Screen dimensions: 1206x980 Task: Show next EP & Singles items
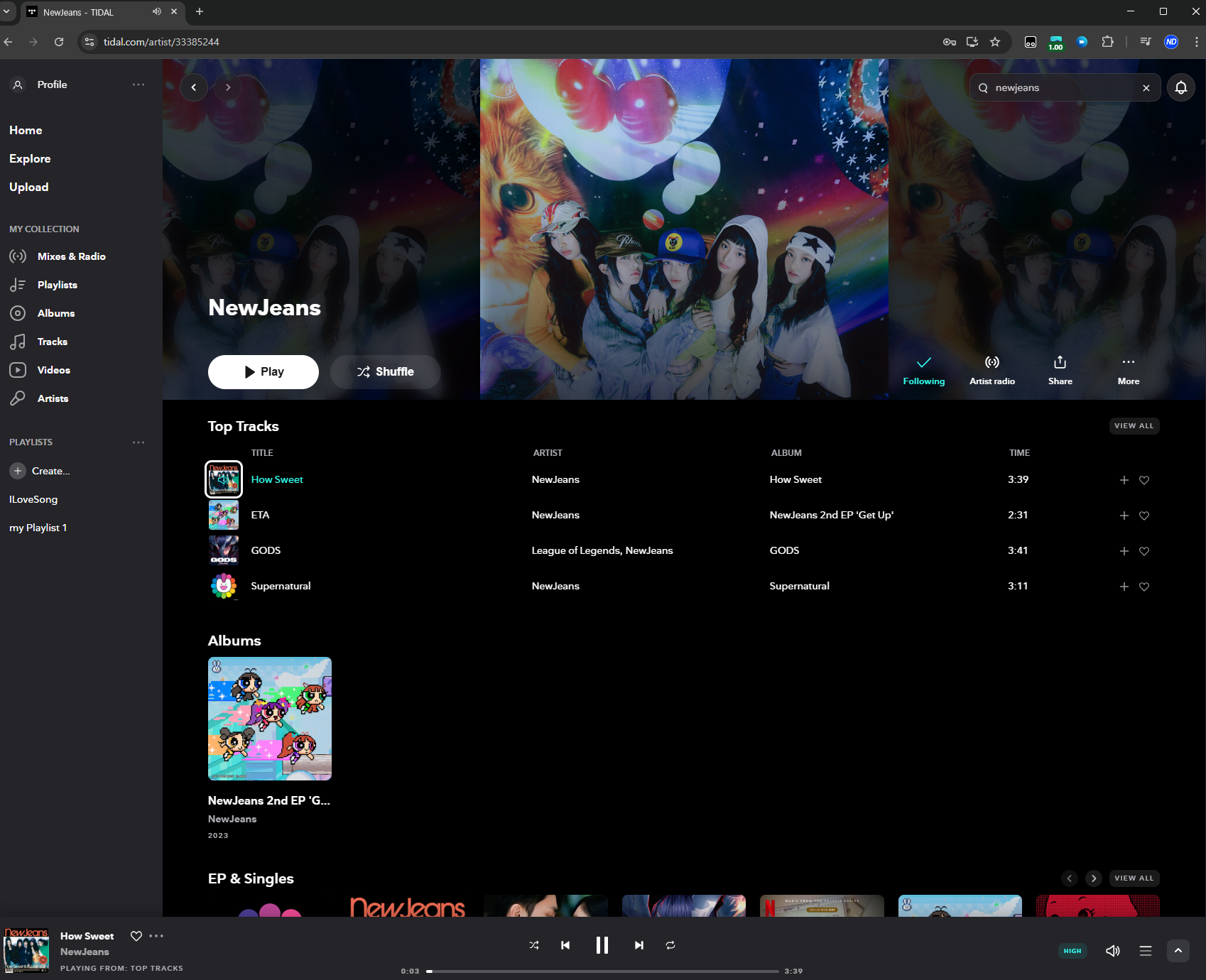1094,878
